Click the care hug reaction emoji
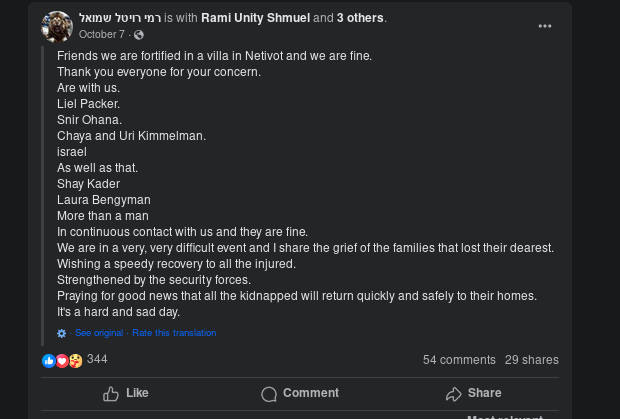 [76, 360]
